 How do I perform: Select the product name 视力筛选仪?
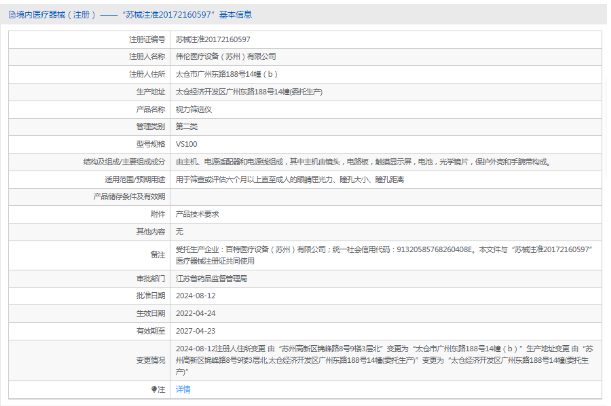click(x=194, y=109)
